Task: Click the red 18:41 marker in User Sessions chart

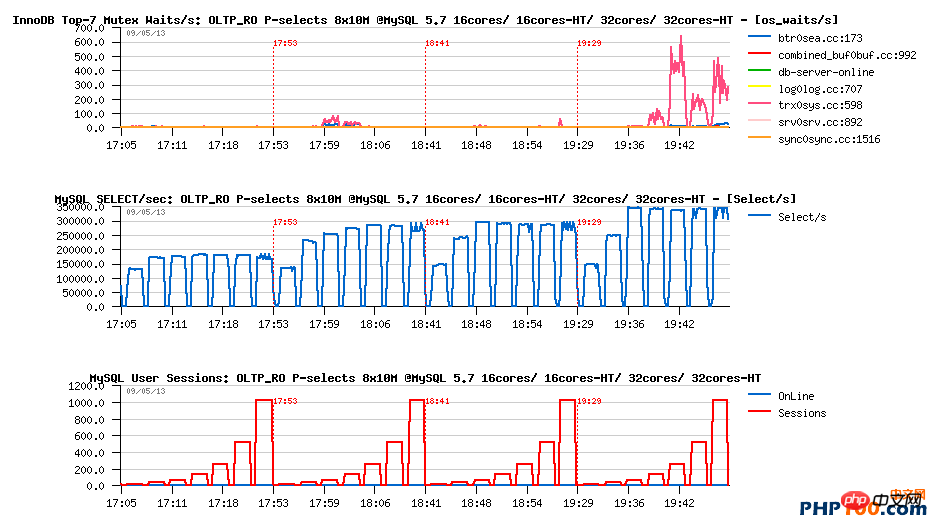Action: 437,401
